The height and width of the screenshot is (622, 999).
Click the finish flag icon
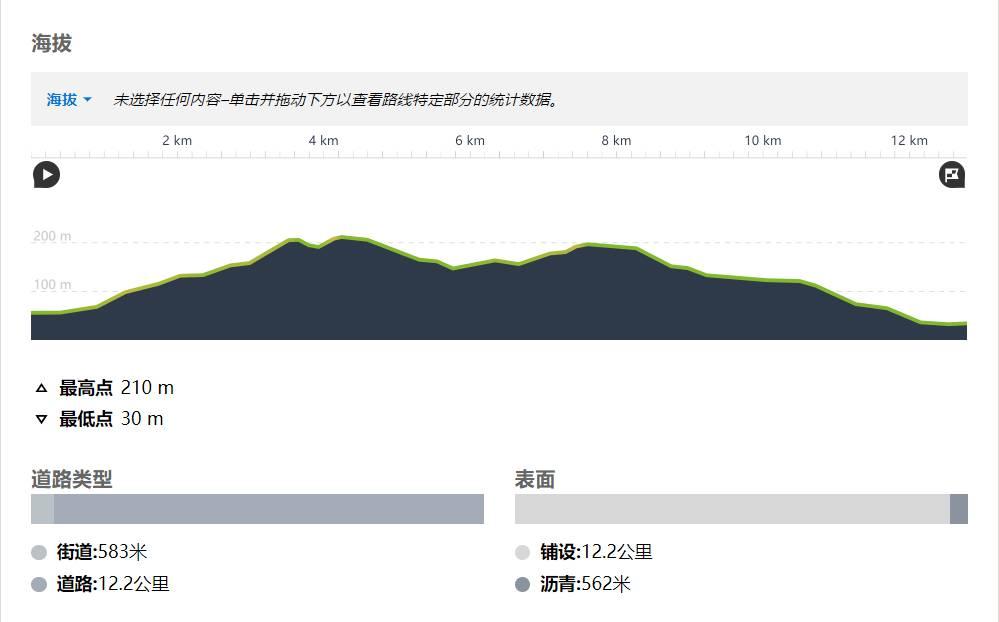click(952, 175)
